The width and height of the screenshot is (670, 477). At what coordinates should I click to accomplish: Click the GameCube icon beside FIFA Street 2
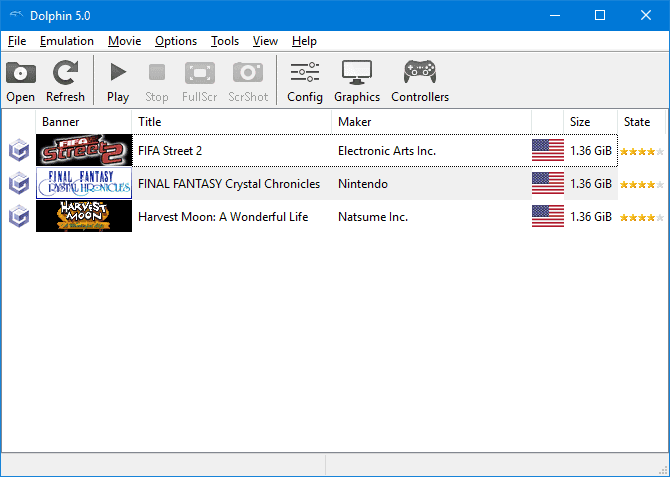coord(19,150)
